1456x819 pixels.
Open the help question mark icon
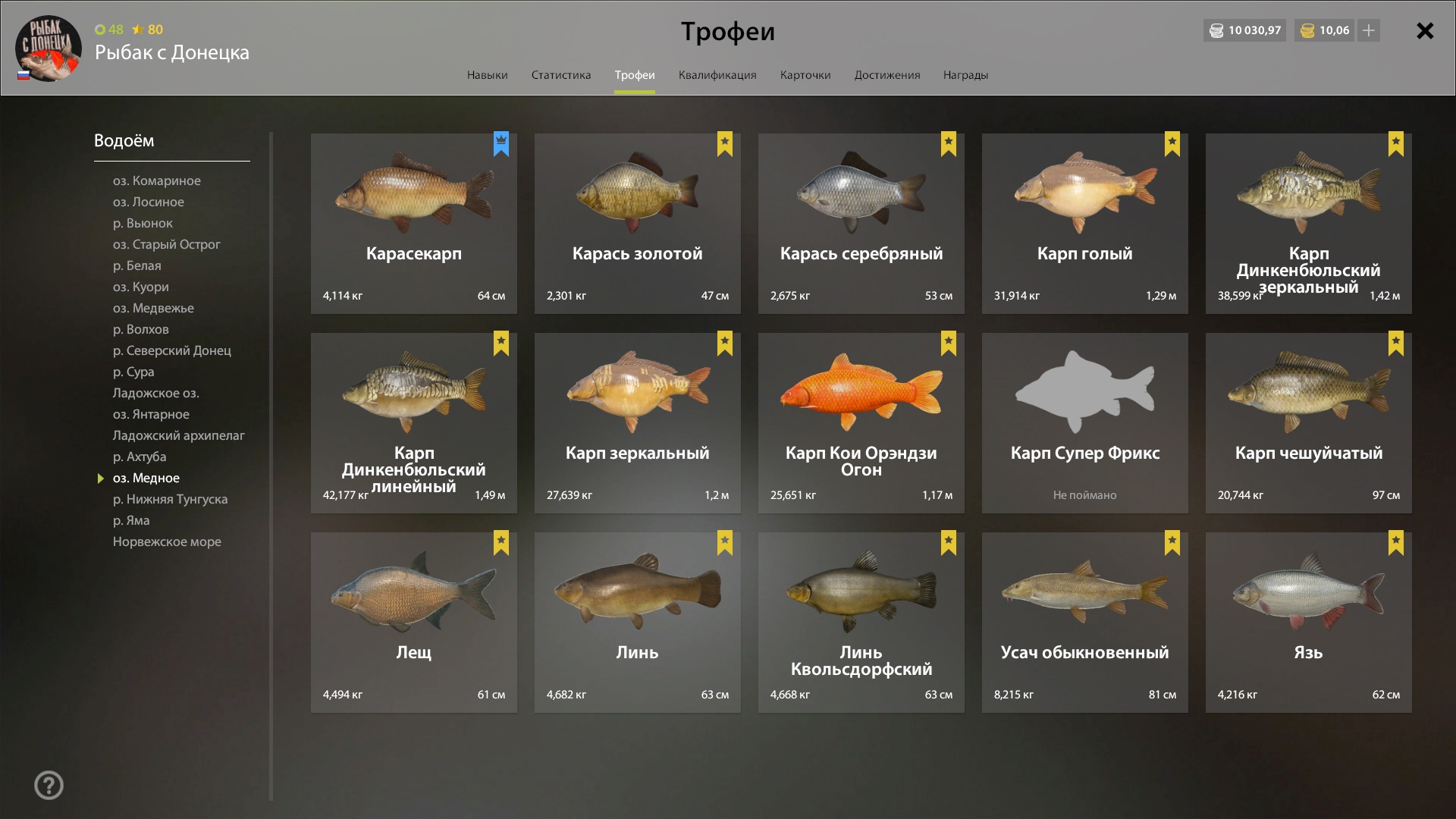click(x=49, y=785)
